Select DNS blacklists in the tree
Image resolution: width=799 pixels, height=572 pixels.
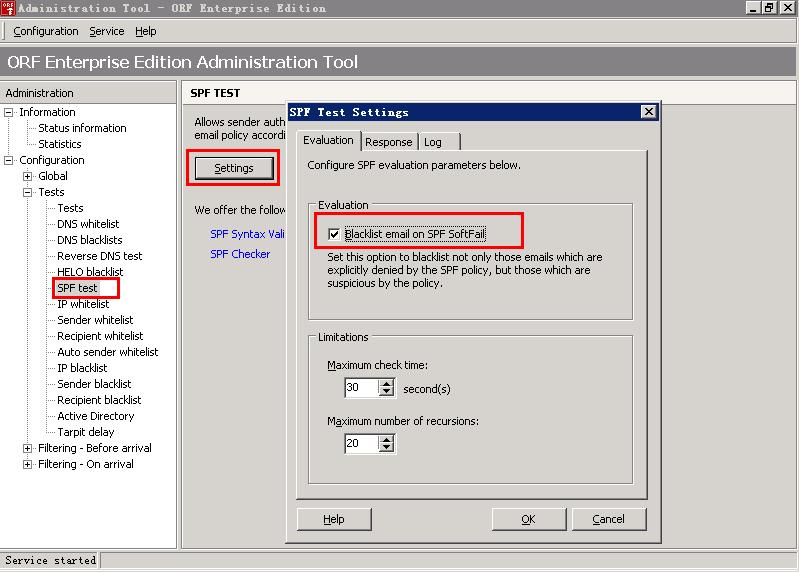(90, 240)
